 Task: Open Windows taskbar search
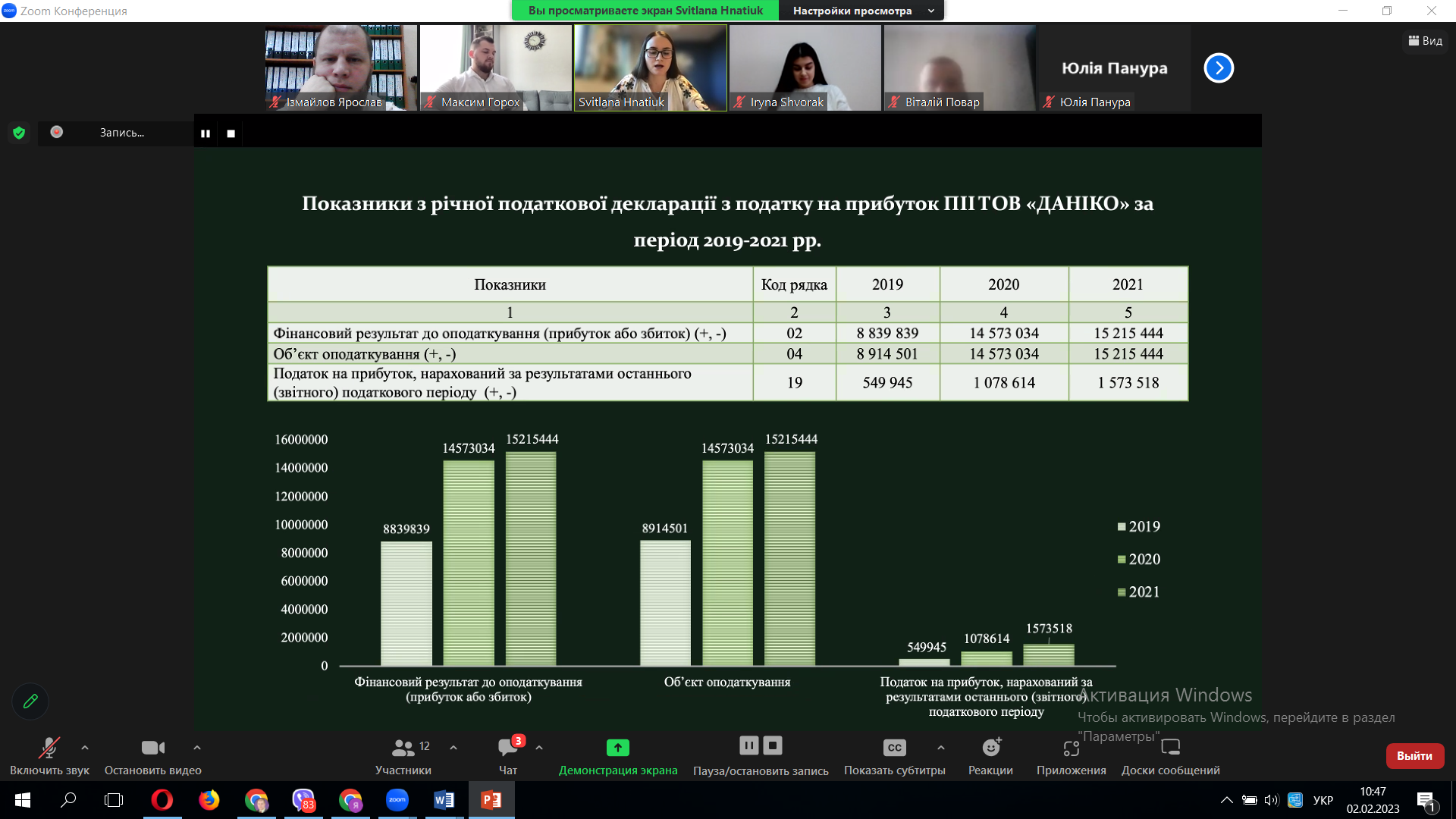[68, 800]
